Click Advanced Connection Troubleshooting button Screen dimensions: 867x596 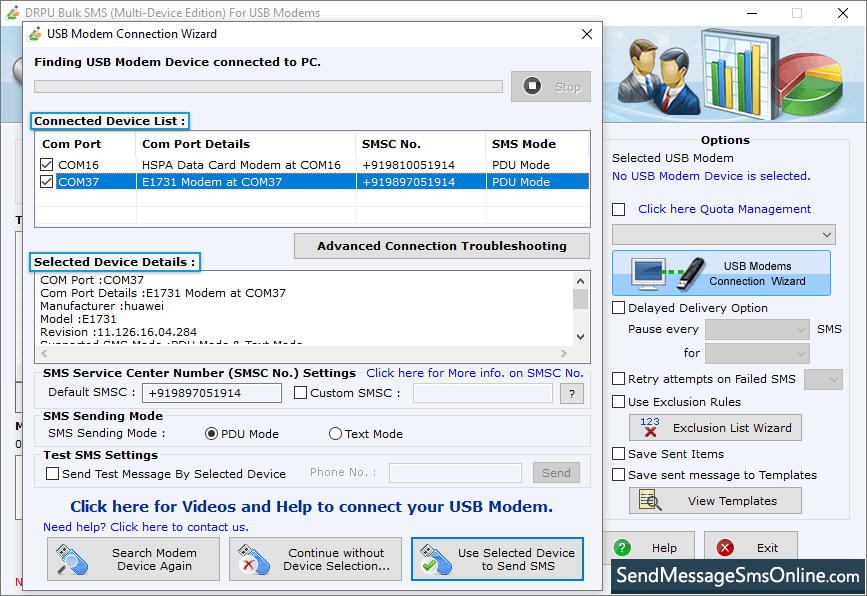pos(442,246)
